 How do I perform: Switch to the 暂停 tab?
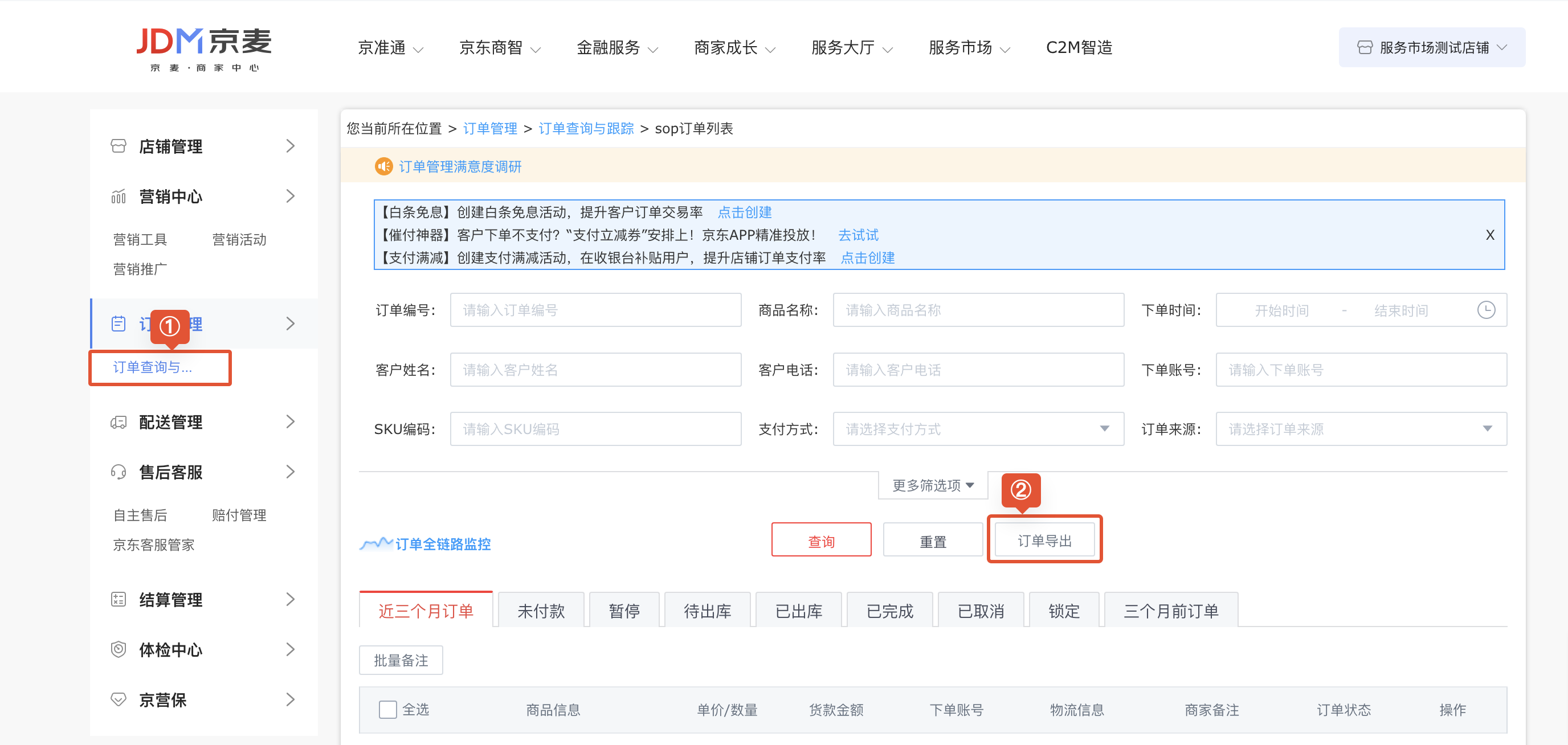tap(624, 611)
